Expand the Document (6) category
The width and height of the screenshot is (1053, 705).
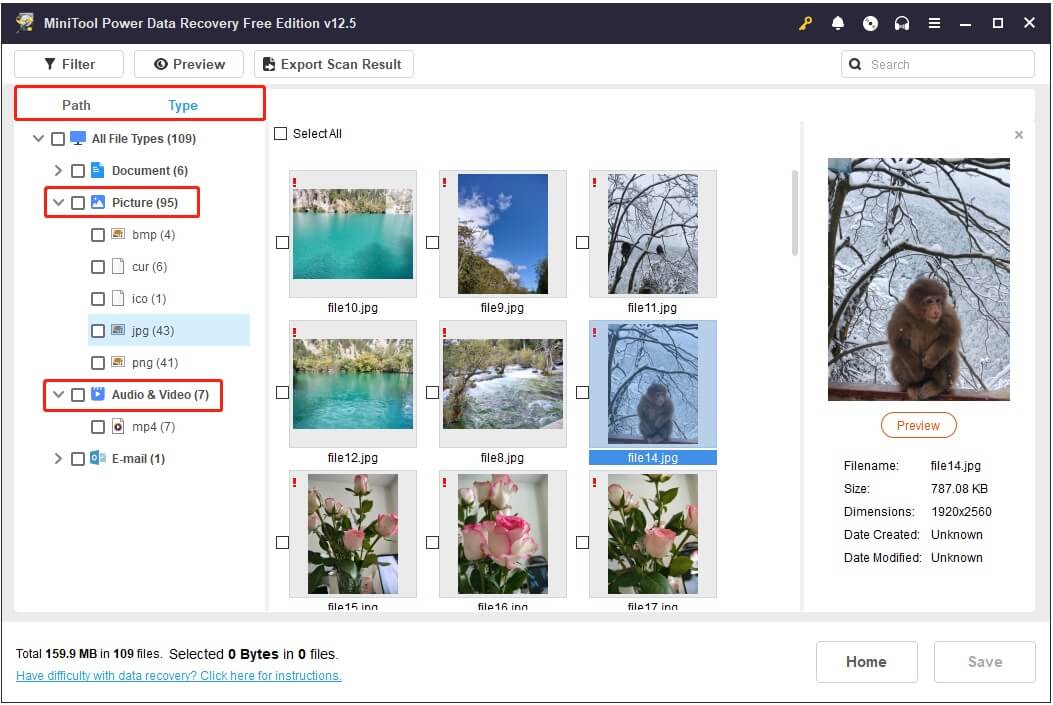click(x=58, y=170)
